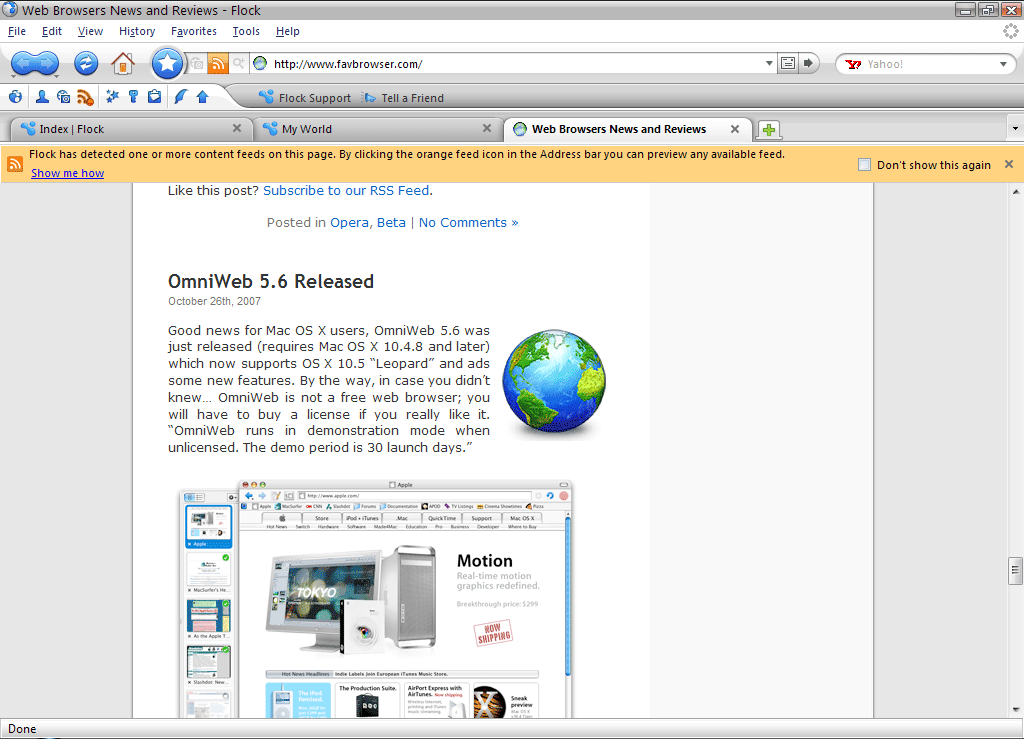Viewport: 1024px width, 739px height.
Task: Open the Favorites menu
Action: [193, 31]
